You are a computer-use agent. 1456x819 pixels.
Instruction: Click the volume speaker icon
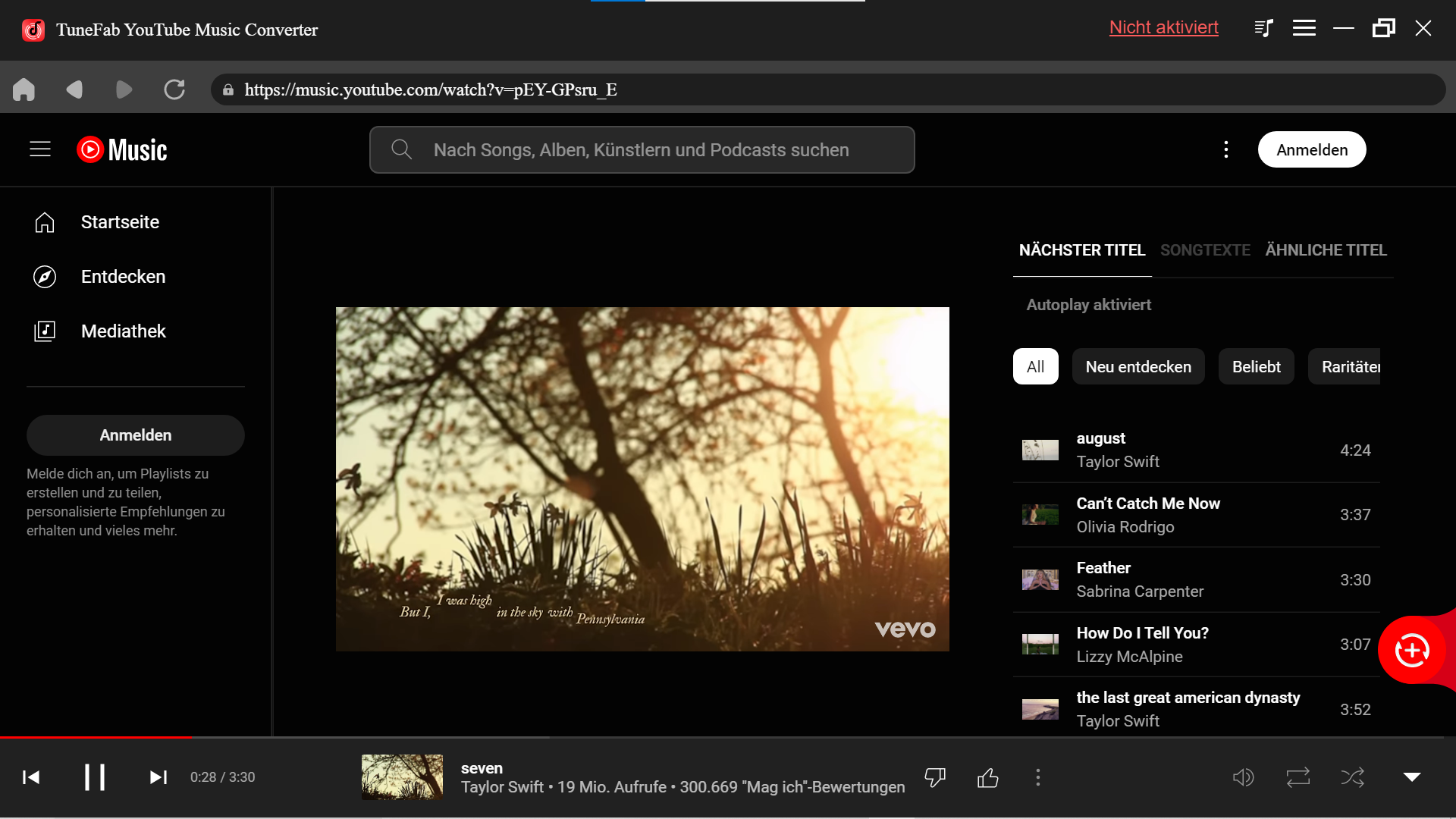tap(1243, 777)
